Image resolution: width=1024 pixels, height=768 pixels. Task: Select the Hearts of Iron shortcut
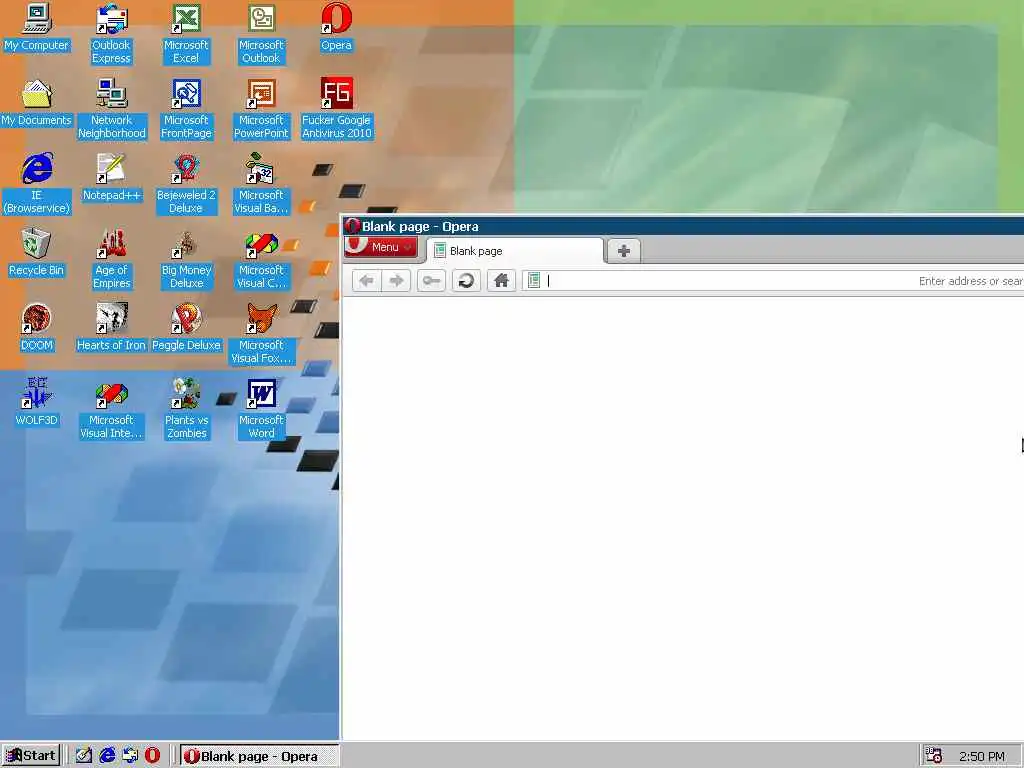coord(112,328)
